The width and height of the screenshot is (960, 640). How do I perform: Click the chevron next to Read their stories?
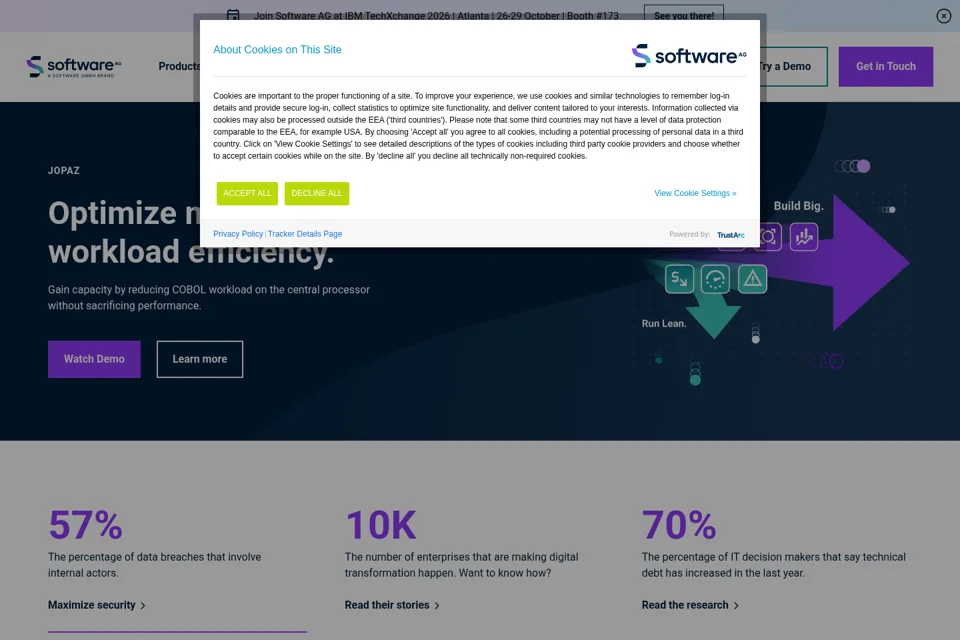(437, 606)
